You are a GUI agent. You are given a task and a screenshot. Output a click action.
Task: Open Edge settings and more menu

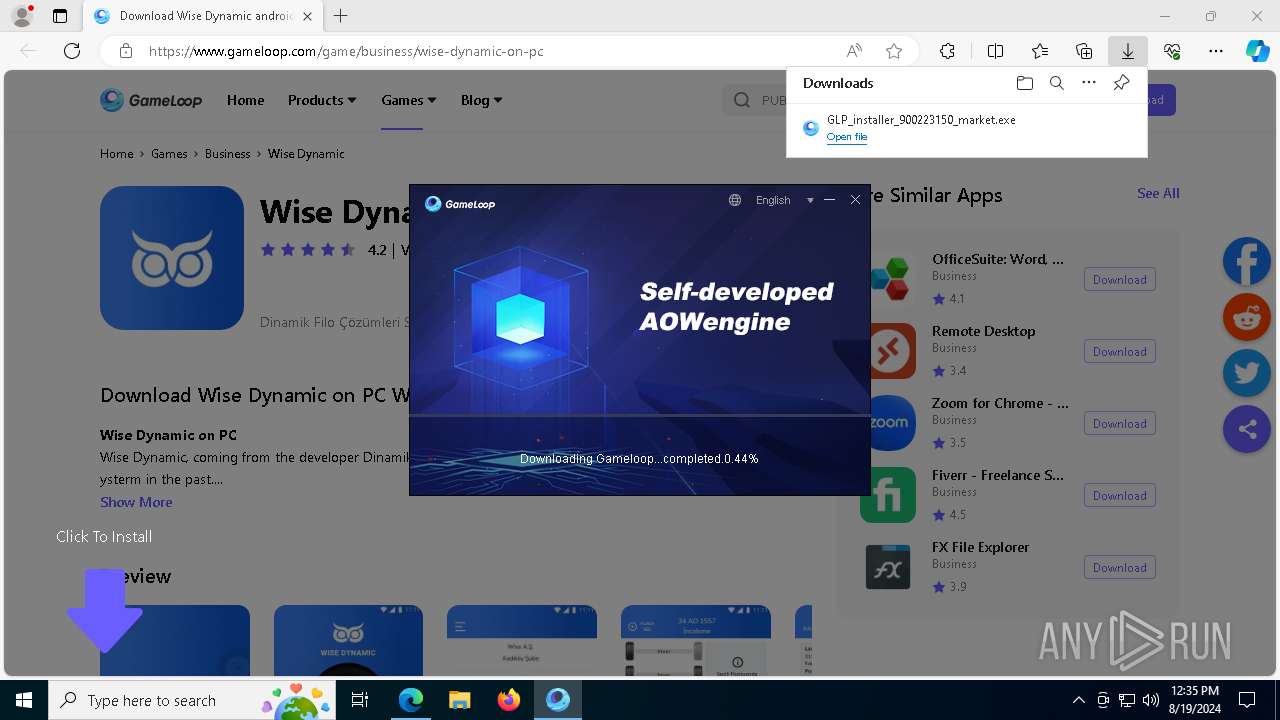tap(1216, 51)
